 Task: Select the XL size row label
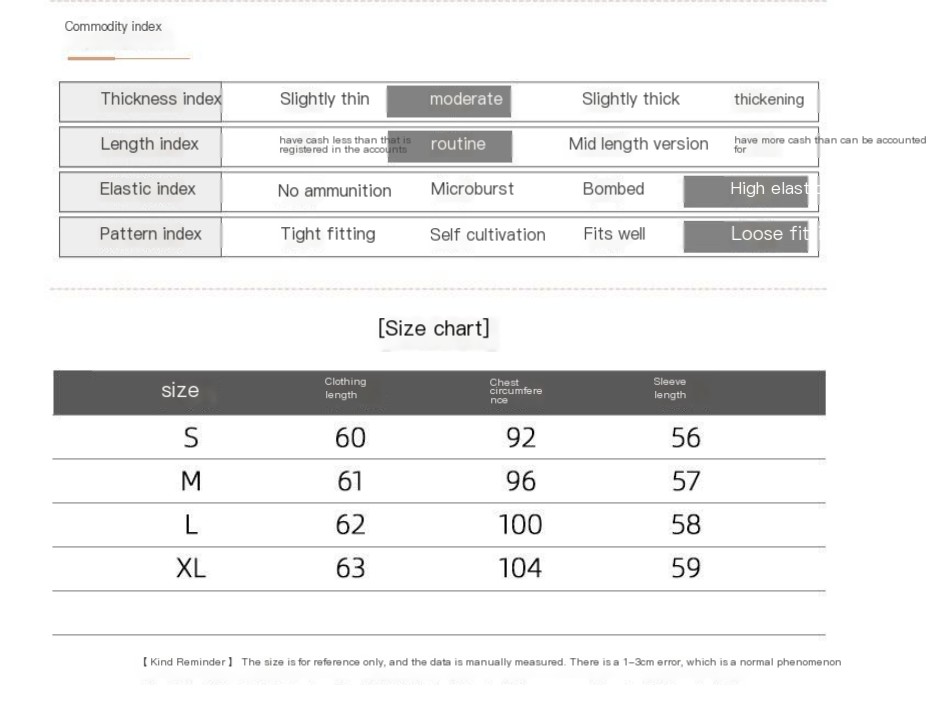[x=191, y=569]
